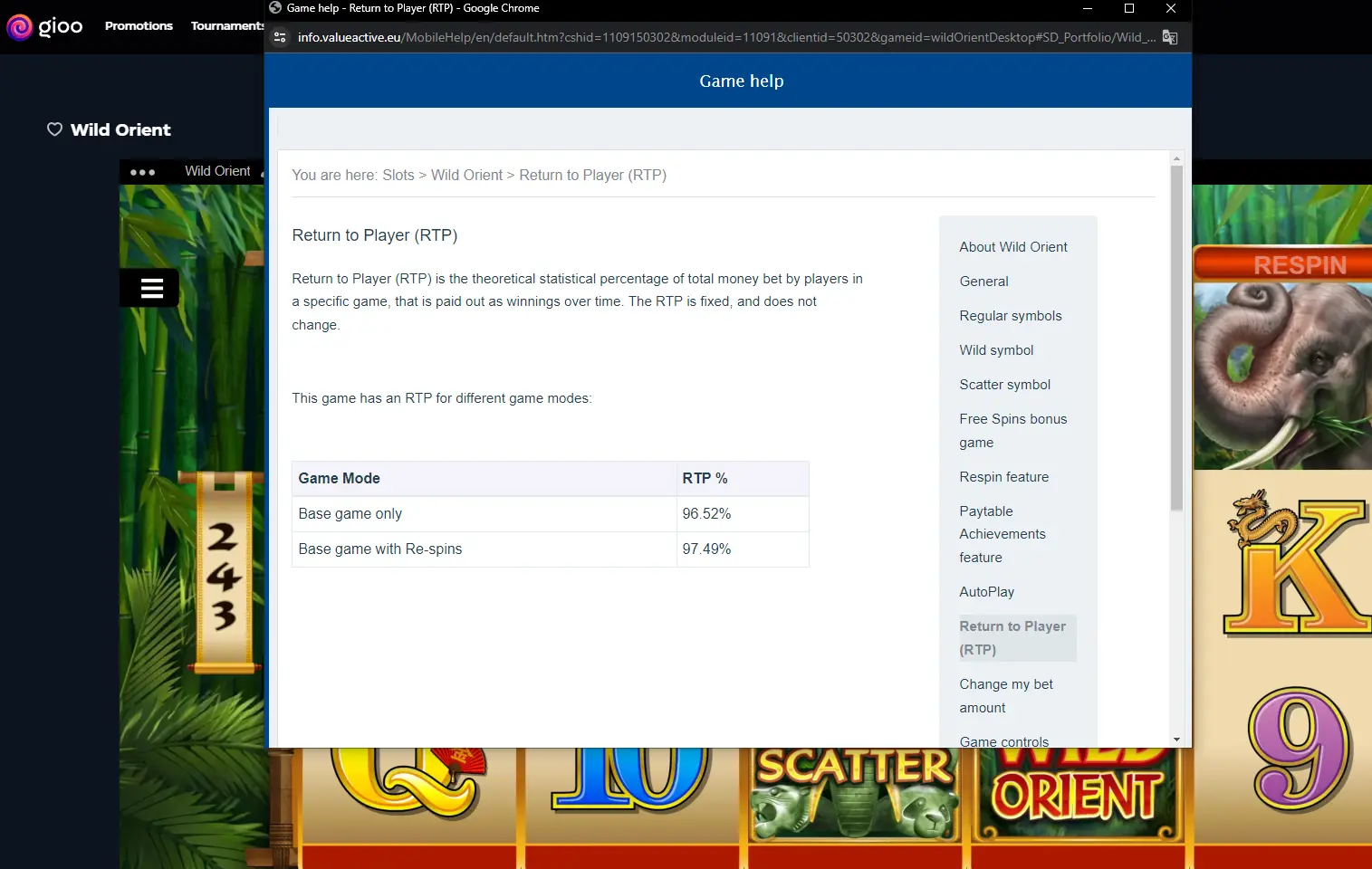Click the blue 10 symbol on the reel
This screenshot has width=1372, height=869.
[x=631, y=778]
